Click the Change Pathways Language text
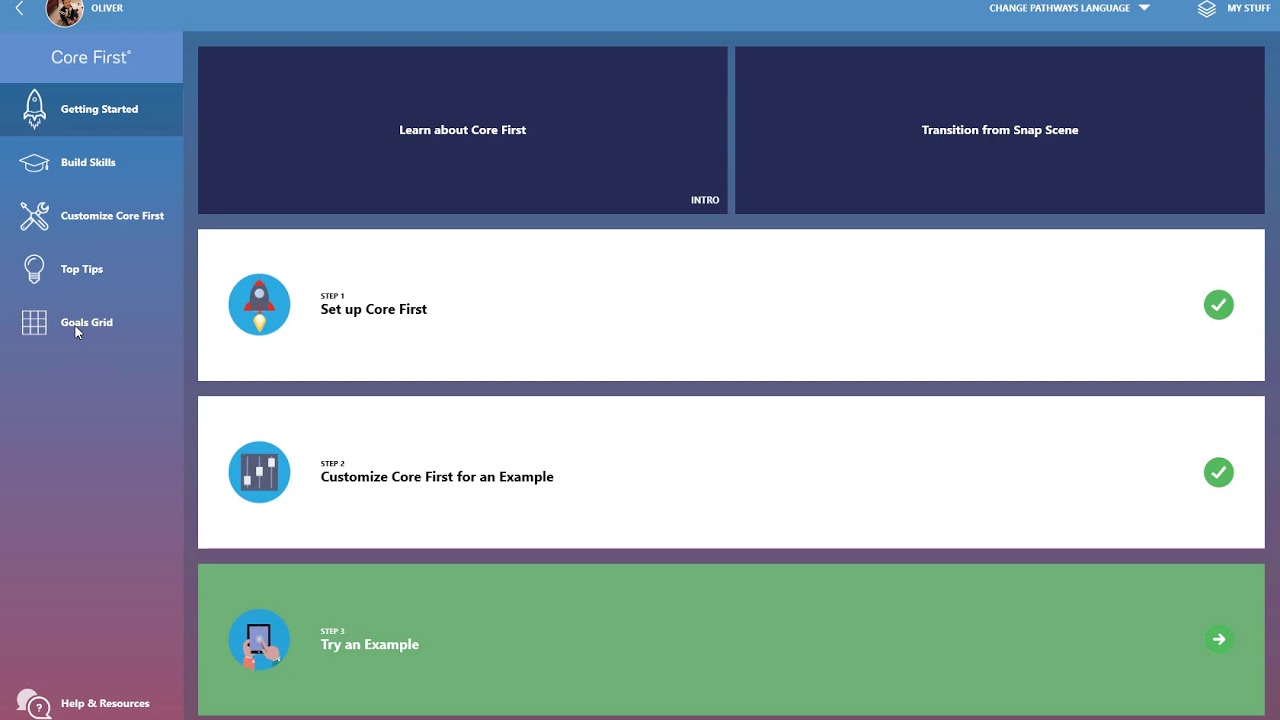Screen dimensions: 1280x720 point(1059,8)
